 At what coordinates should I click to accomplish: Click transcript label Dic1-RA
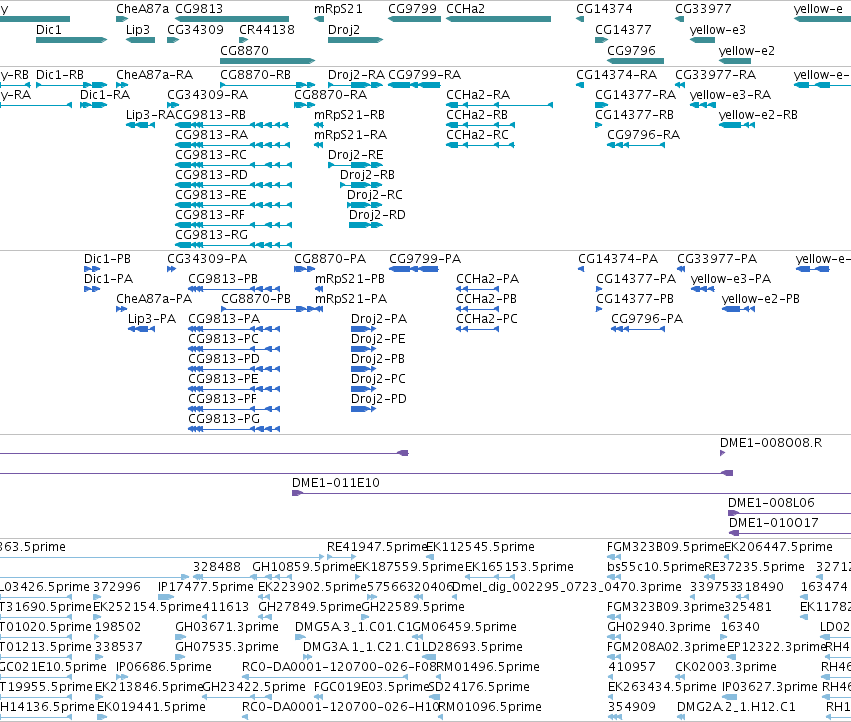coord(105,95)
